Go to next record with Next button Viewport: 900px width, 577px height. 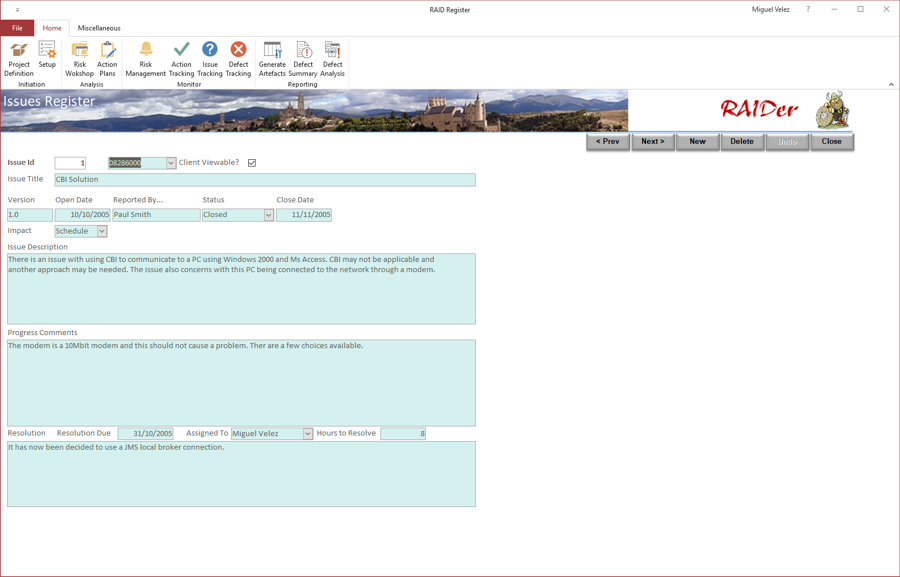point(653,141)
